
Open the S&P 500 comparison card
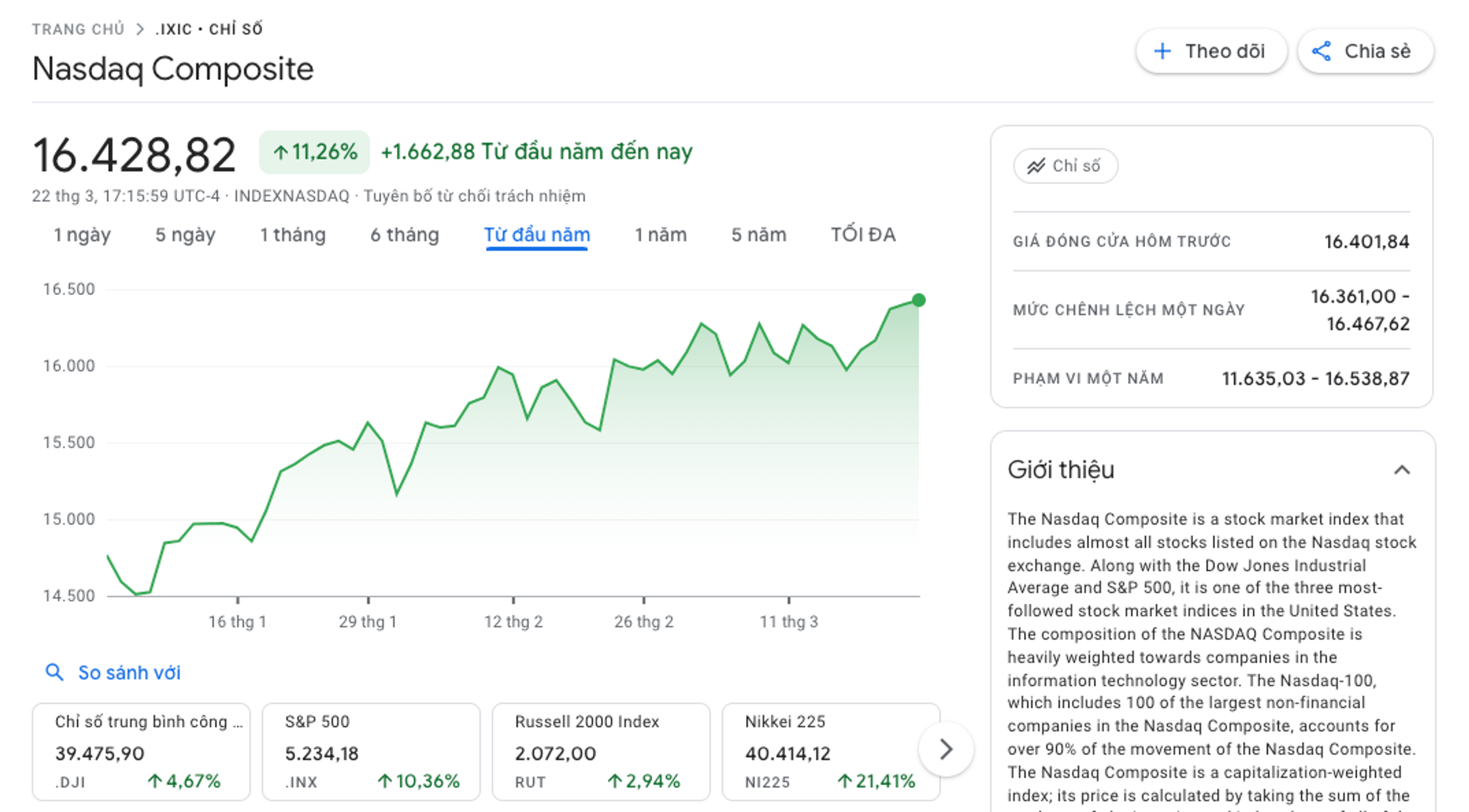pos(370,751)
